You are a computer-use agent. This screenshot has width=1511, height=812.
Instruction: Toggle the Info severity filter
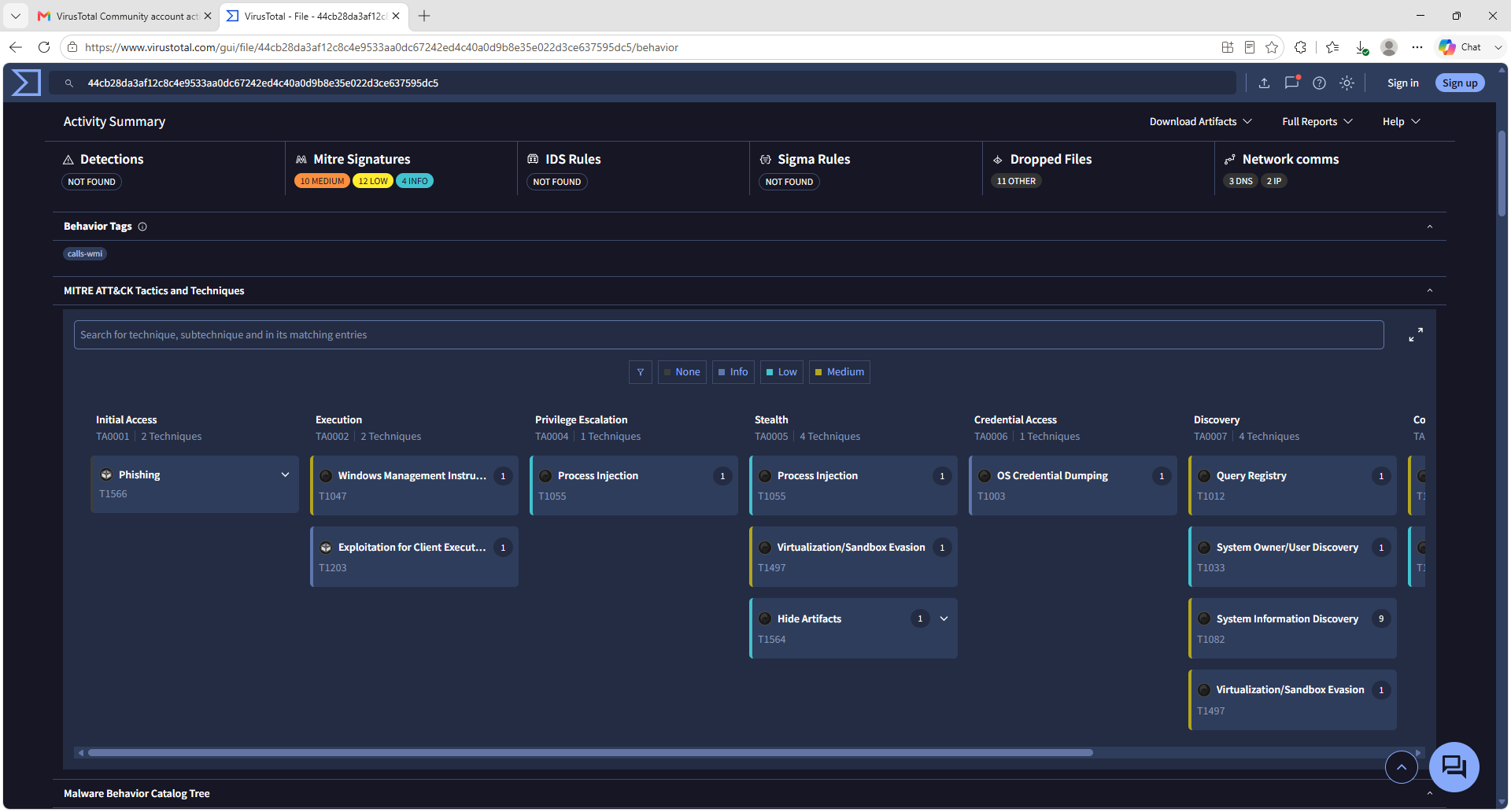(733, 372)
